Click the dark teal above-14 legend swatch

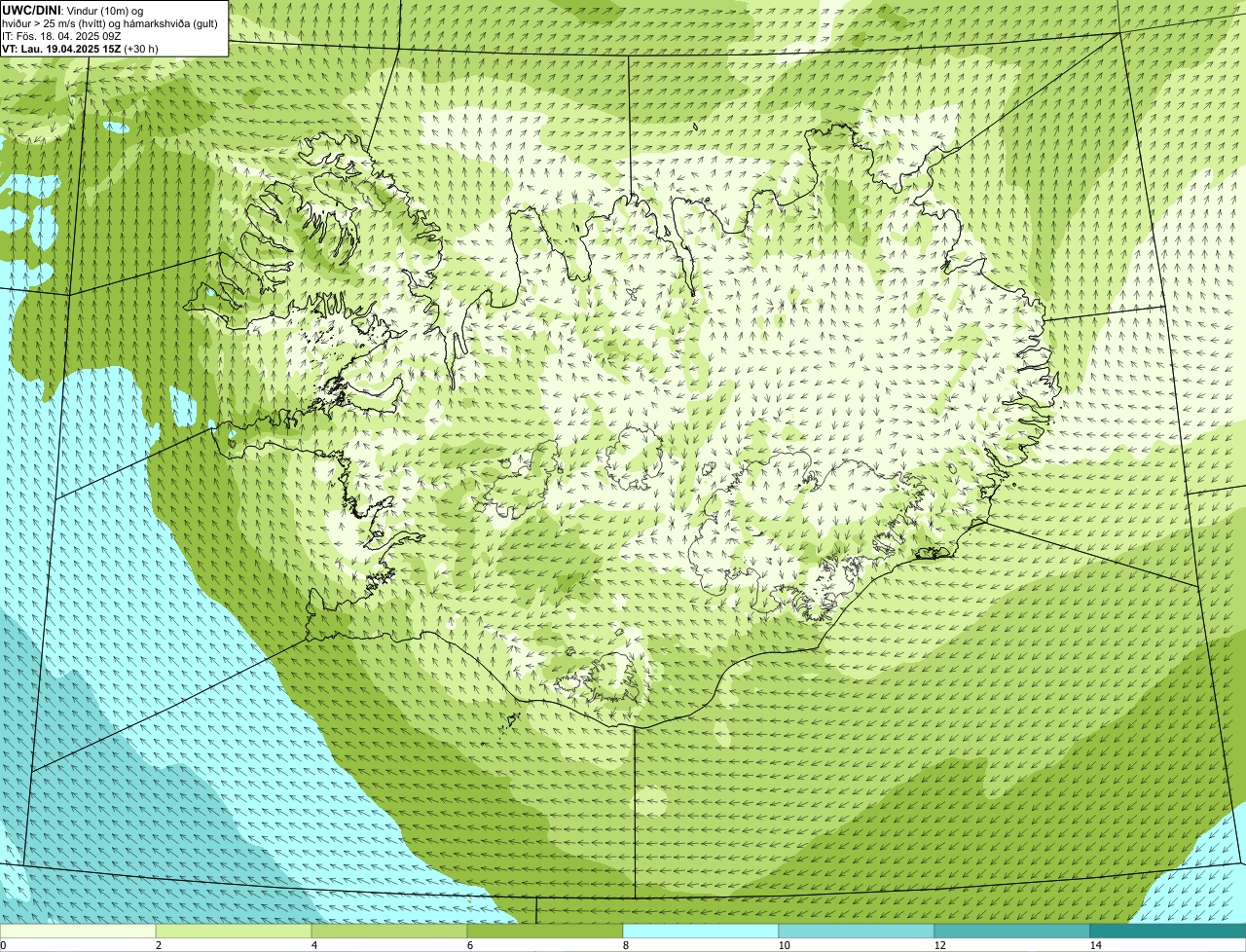pyautogui.click(x=1168, y=931)
